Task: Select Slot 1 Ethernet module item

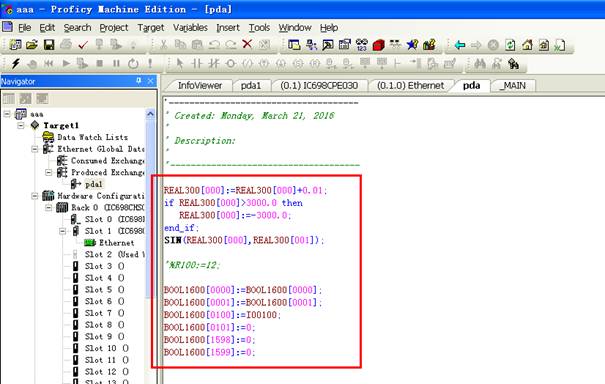Action: [x=117, y=243]
